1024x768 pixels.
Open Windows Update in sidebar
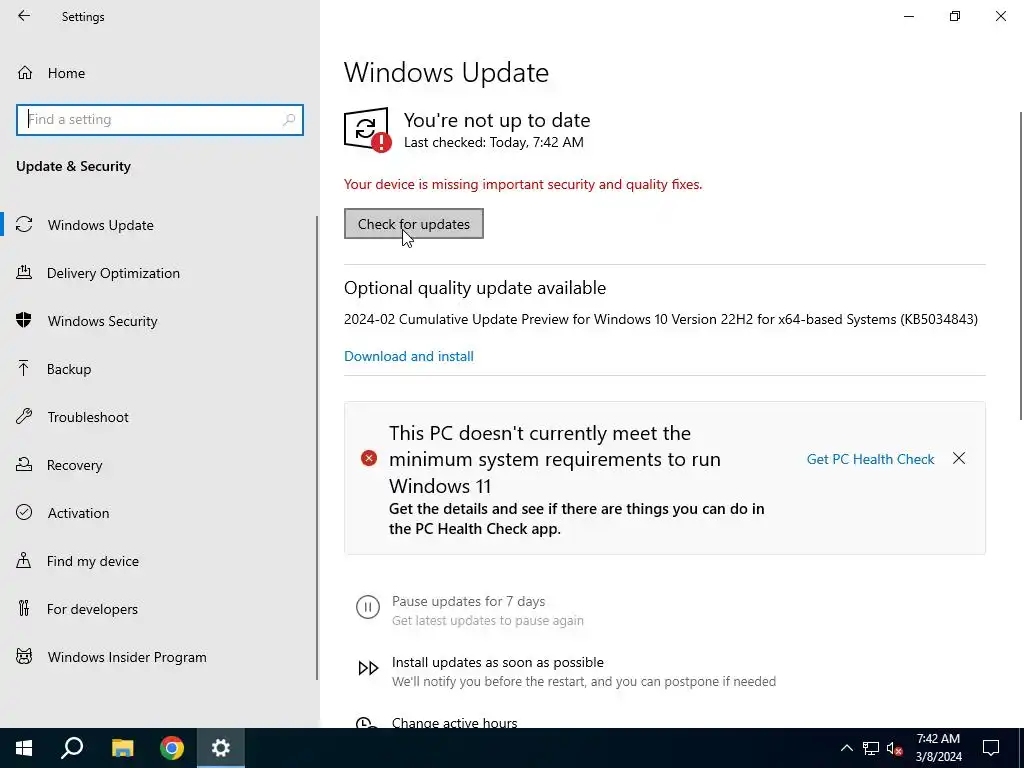pyautogui.click(x=158, y=225)
